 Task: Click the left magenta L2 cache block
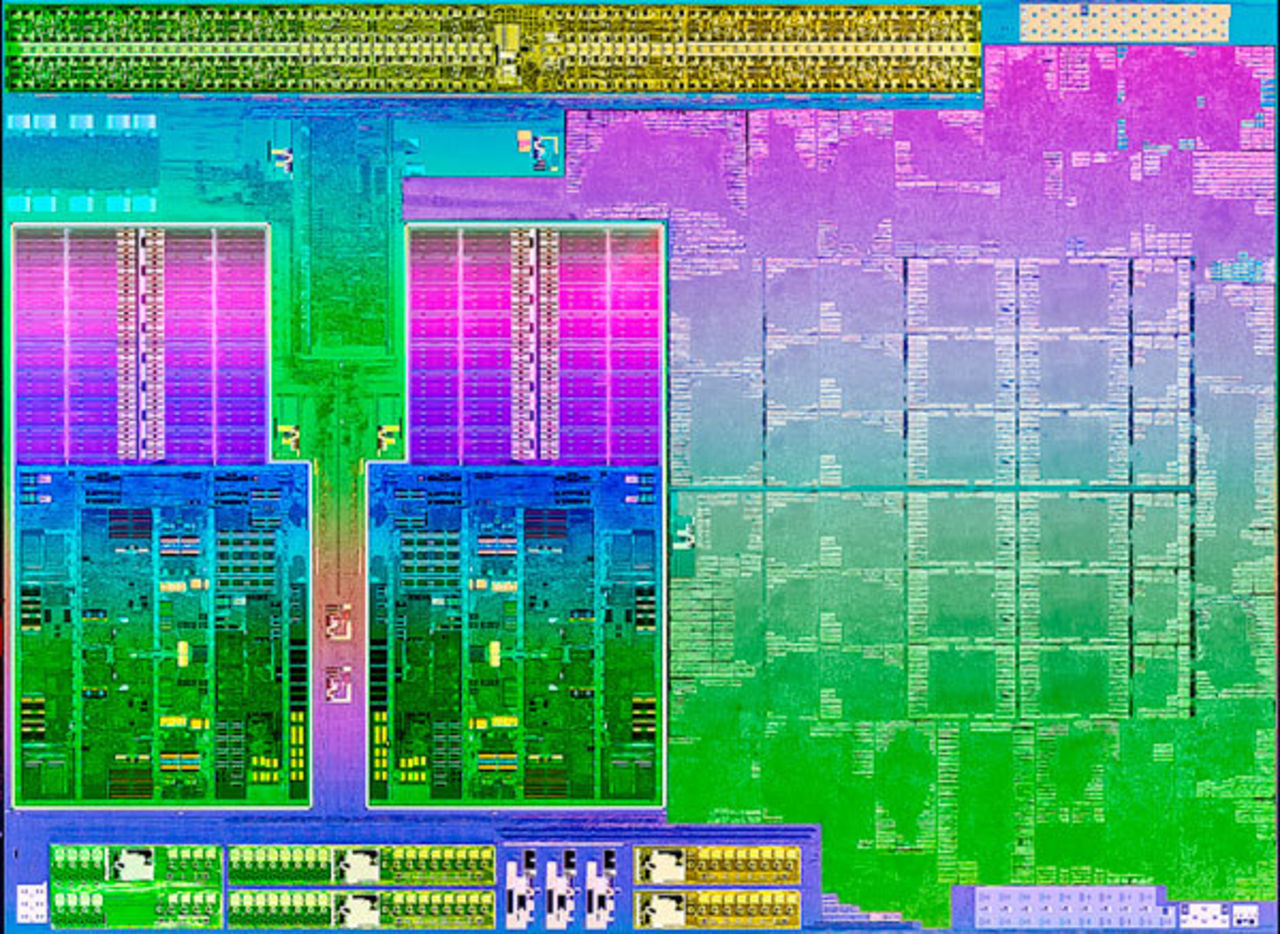(140, 344)
